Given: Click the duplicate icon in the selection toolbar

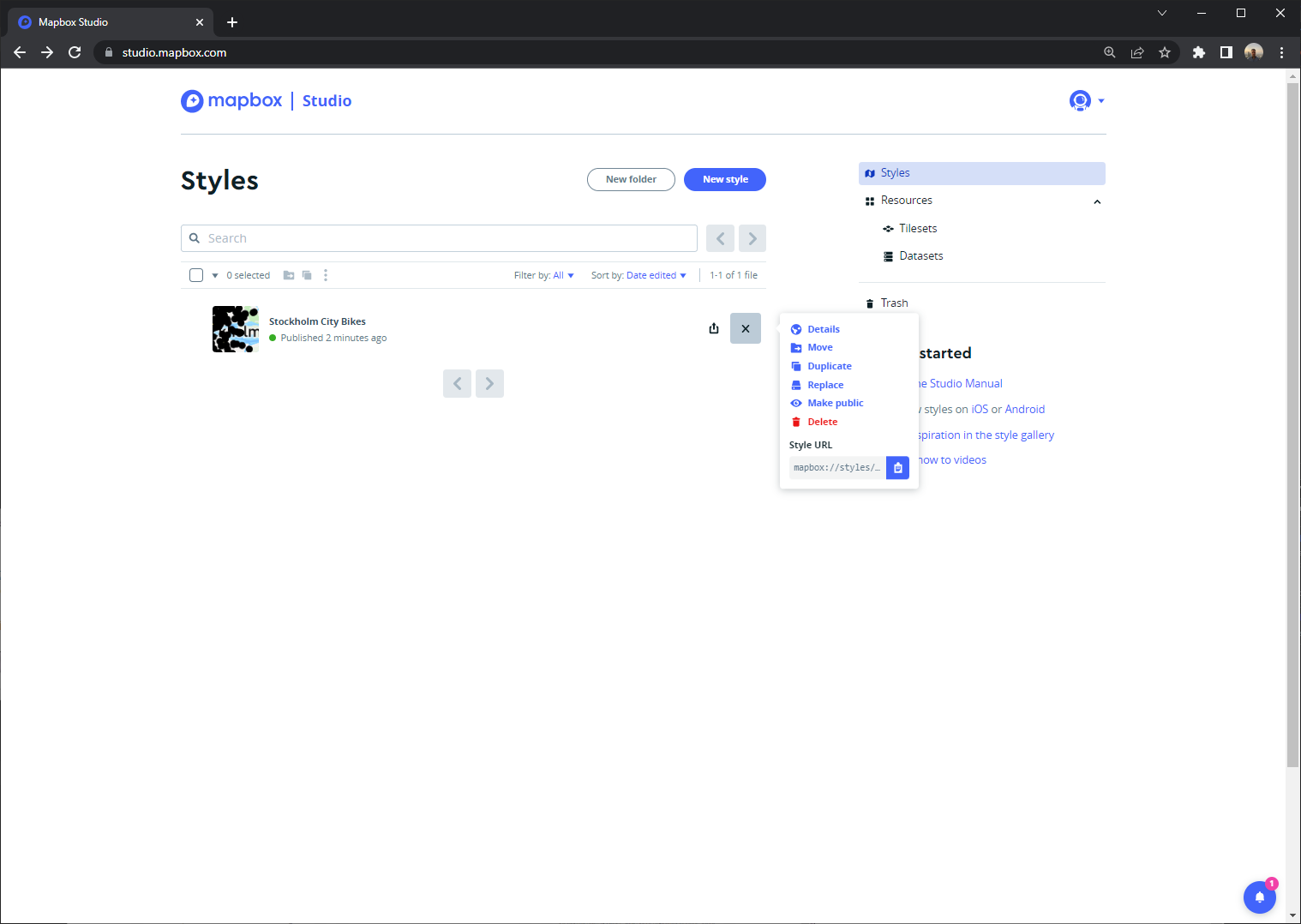Looking at the screenshot, I should (x=307, y=275).
